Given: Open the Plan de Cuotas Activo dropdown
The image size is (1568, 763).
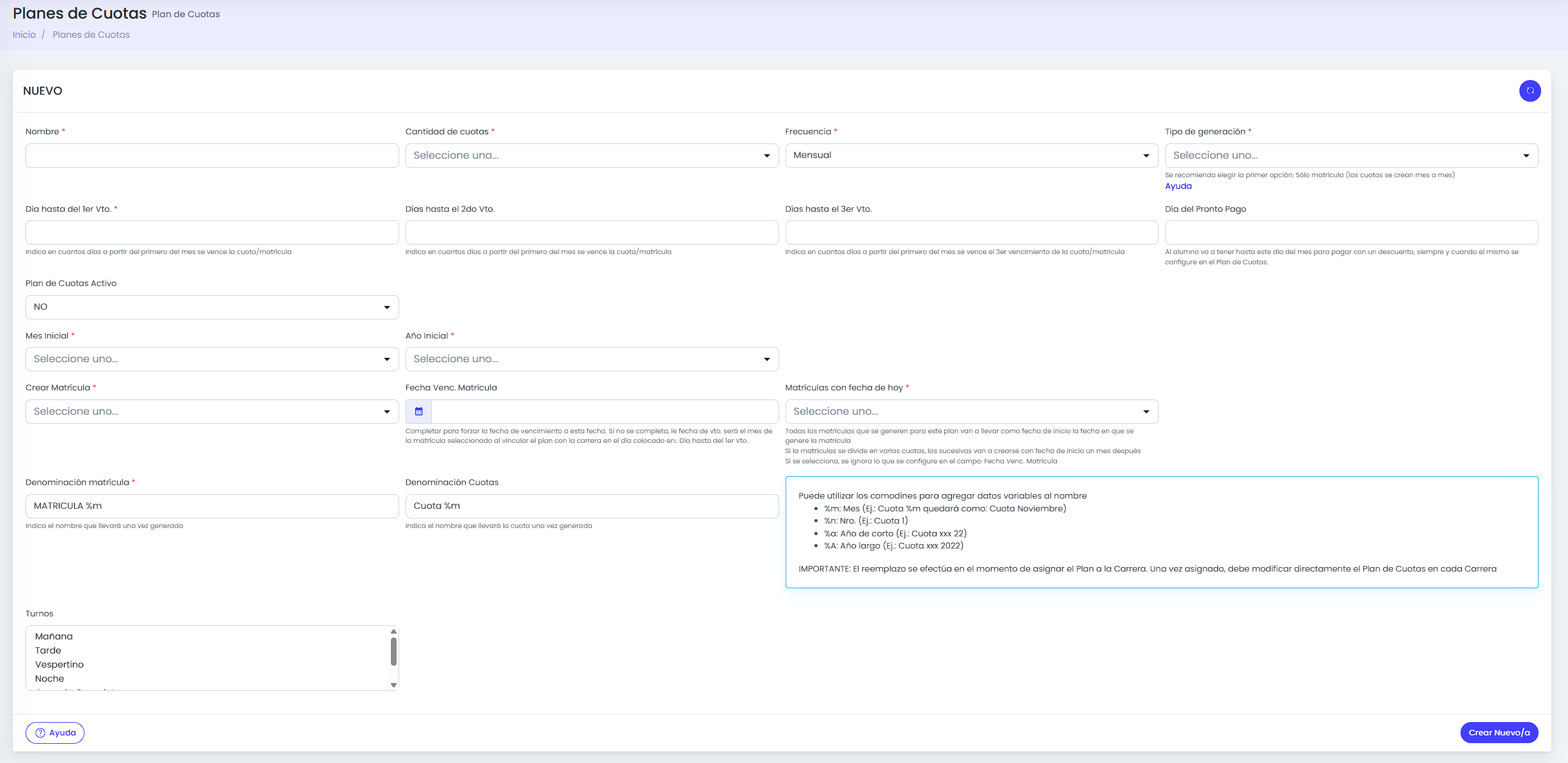Looking at the screenshot, I should click(212, 307).
